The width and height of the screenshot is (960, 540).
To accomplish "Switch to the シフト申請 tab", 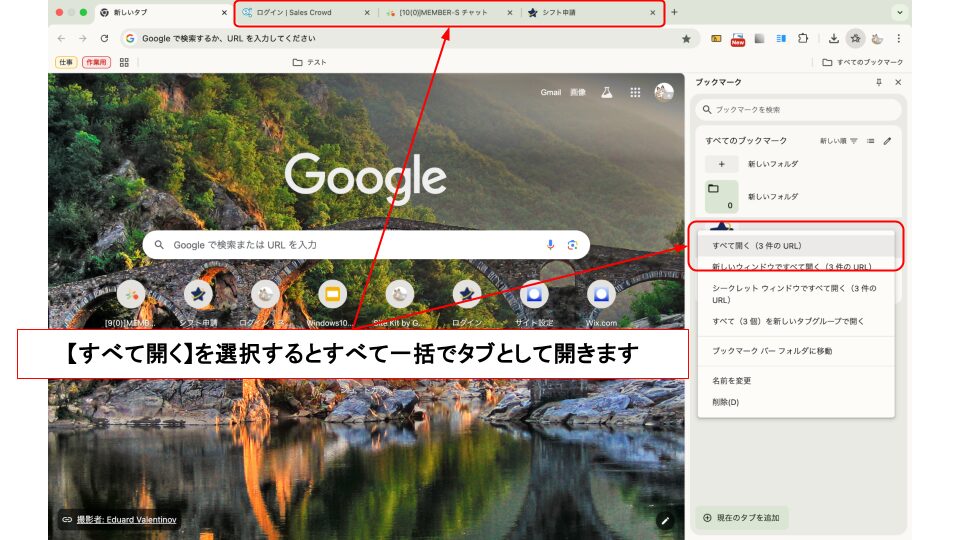I will tap(590, 13).
